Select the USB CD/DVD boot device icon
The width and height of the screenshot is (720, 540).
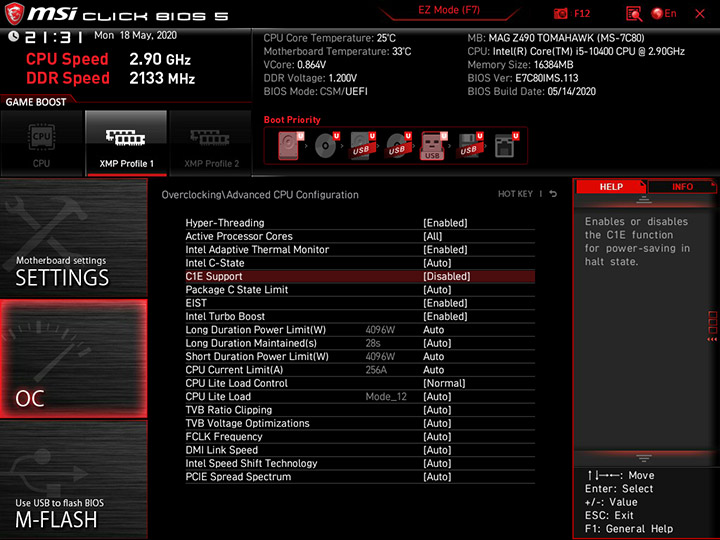tap(398, 146)
